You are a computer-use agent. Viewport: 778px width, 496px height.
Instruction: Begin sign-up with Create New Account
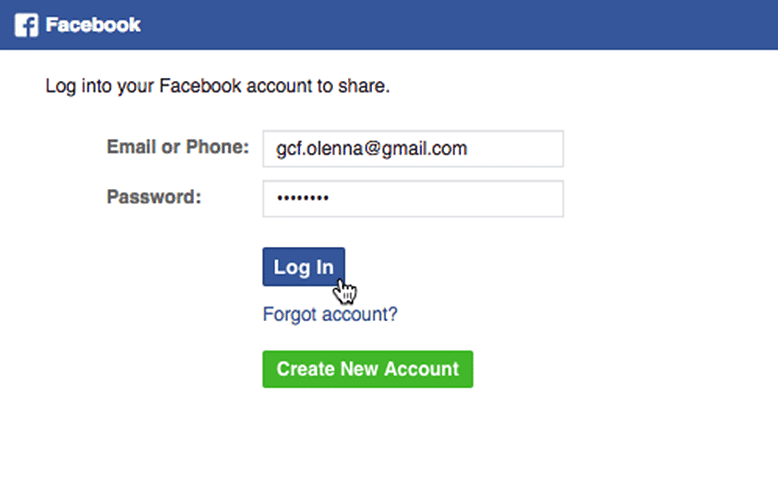point(367,369)
